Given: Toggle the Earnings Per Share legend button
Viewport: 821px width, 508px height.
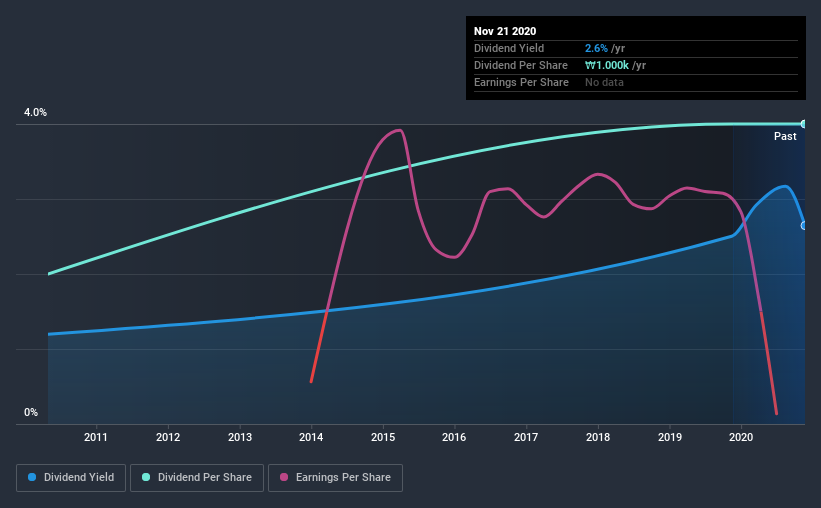Looking at the screenshot, I should click(x=335, y=478).
